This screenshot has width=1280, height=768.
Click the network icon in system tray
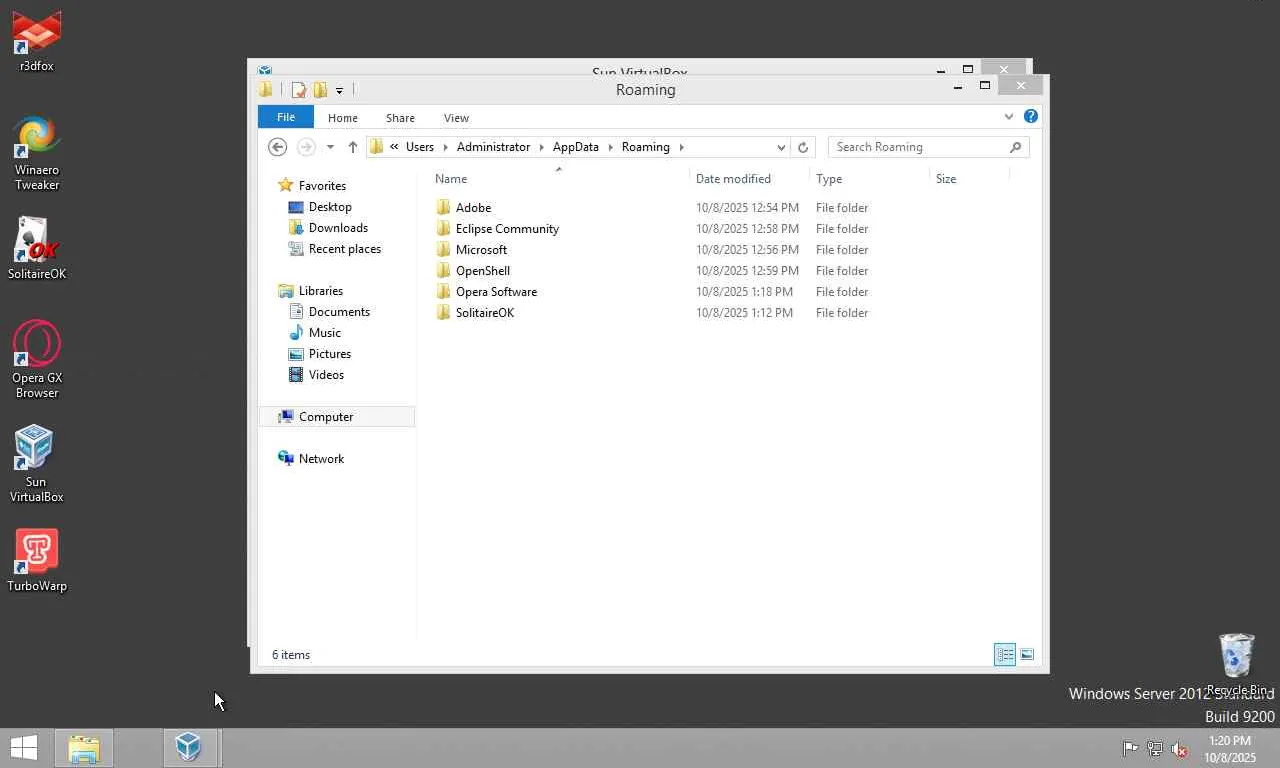1155,748
